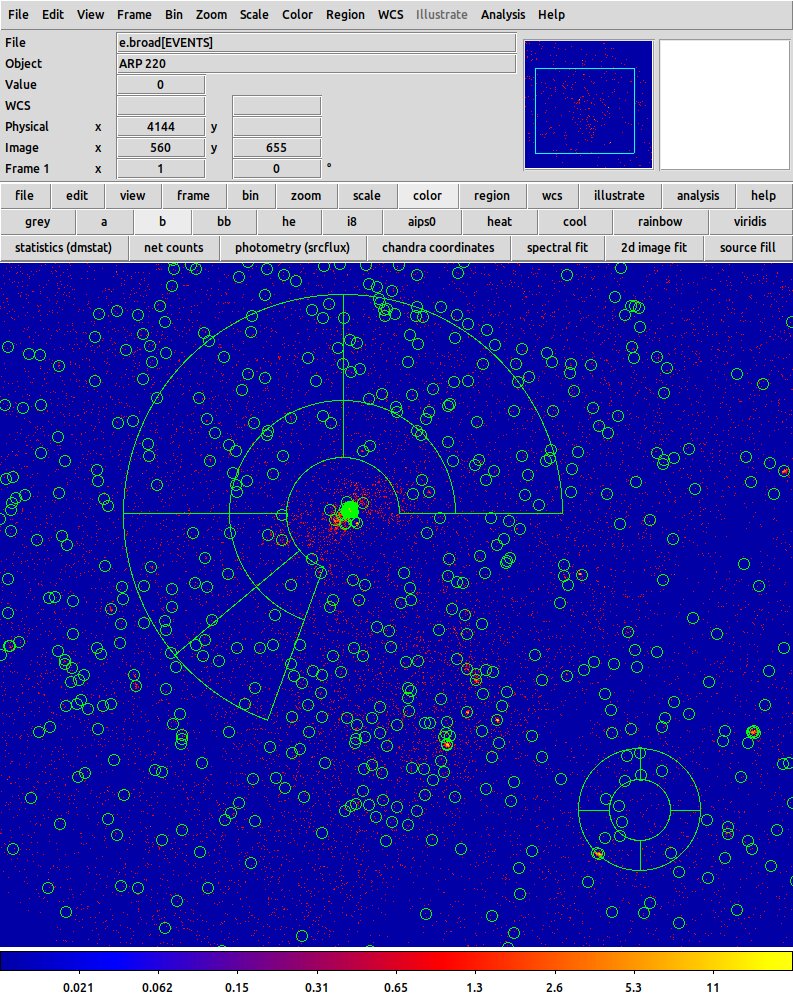Click the Value field showing 0
This screenshot has height=995, width=793.
[161, 84]
